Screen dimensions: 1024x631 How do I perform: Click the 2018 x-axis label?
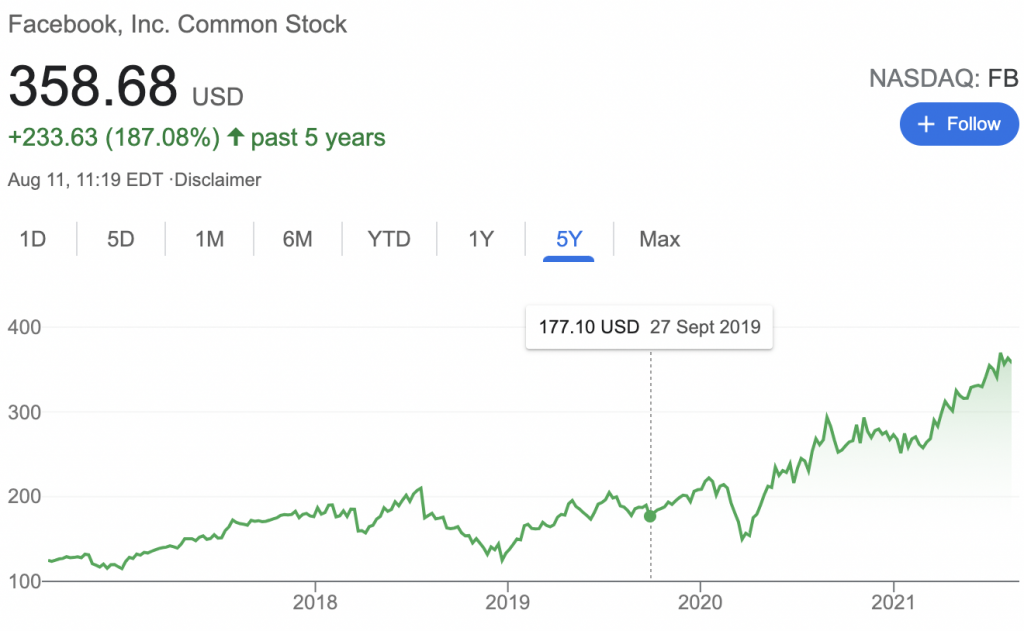tap(315, 604)
